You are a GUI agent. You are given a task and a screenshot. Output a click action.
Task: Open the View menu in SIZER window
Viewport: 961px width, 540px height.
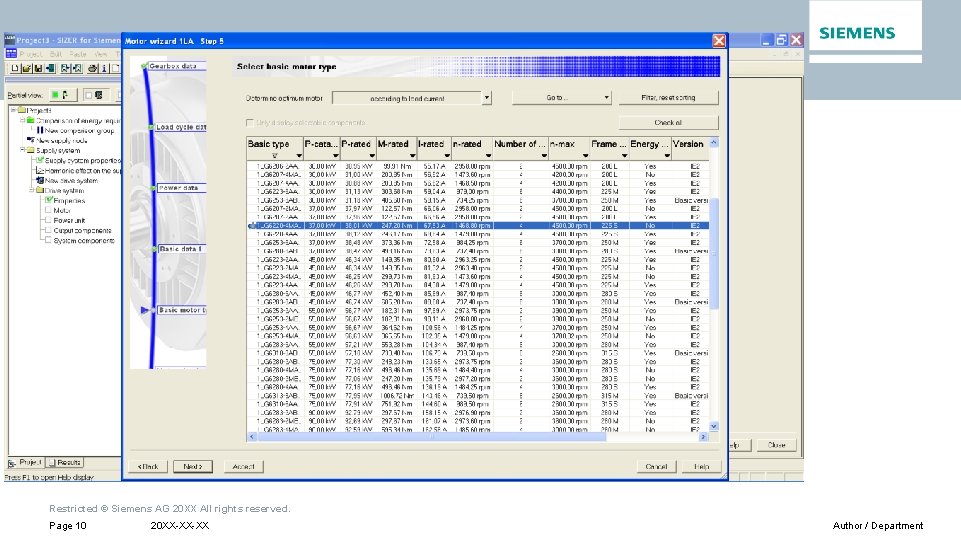coord(101,54)
